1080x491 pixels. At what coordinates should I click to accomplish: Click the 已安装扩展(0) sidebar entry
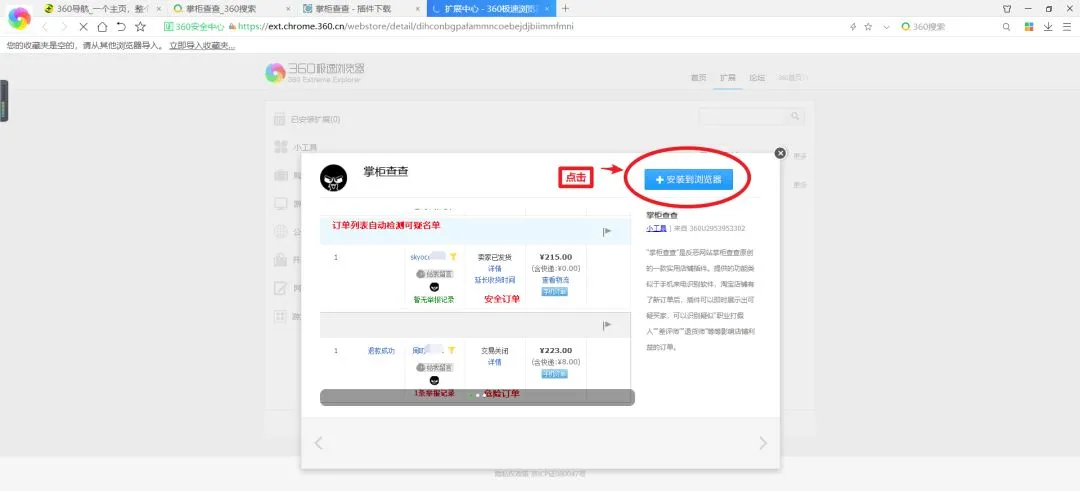coord(307,119)
